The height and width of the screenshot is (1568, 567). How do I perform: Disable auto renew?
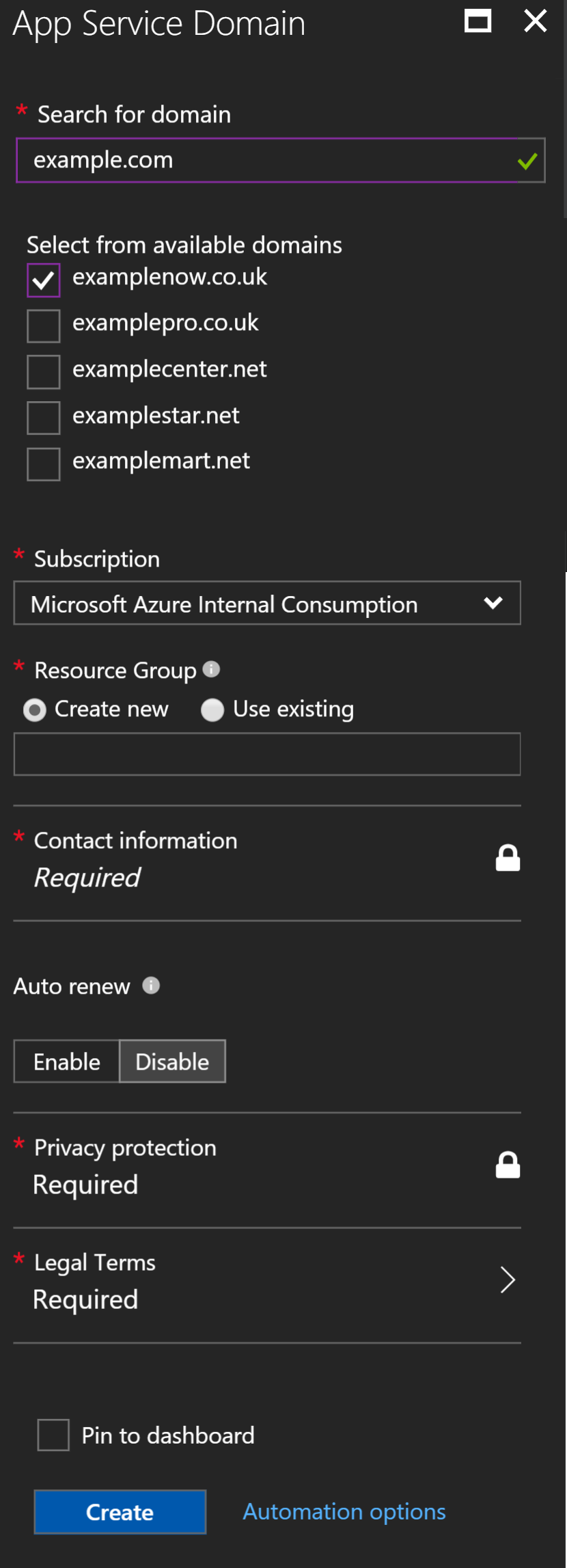tap(172, 1062)
